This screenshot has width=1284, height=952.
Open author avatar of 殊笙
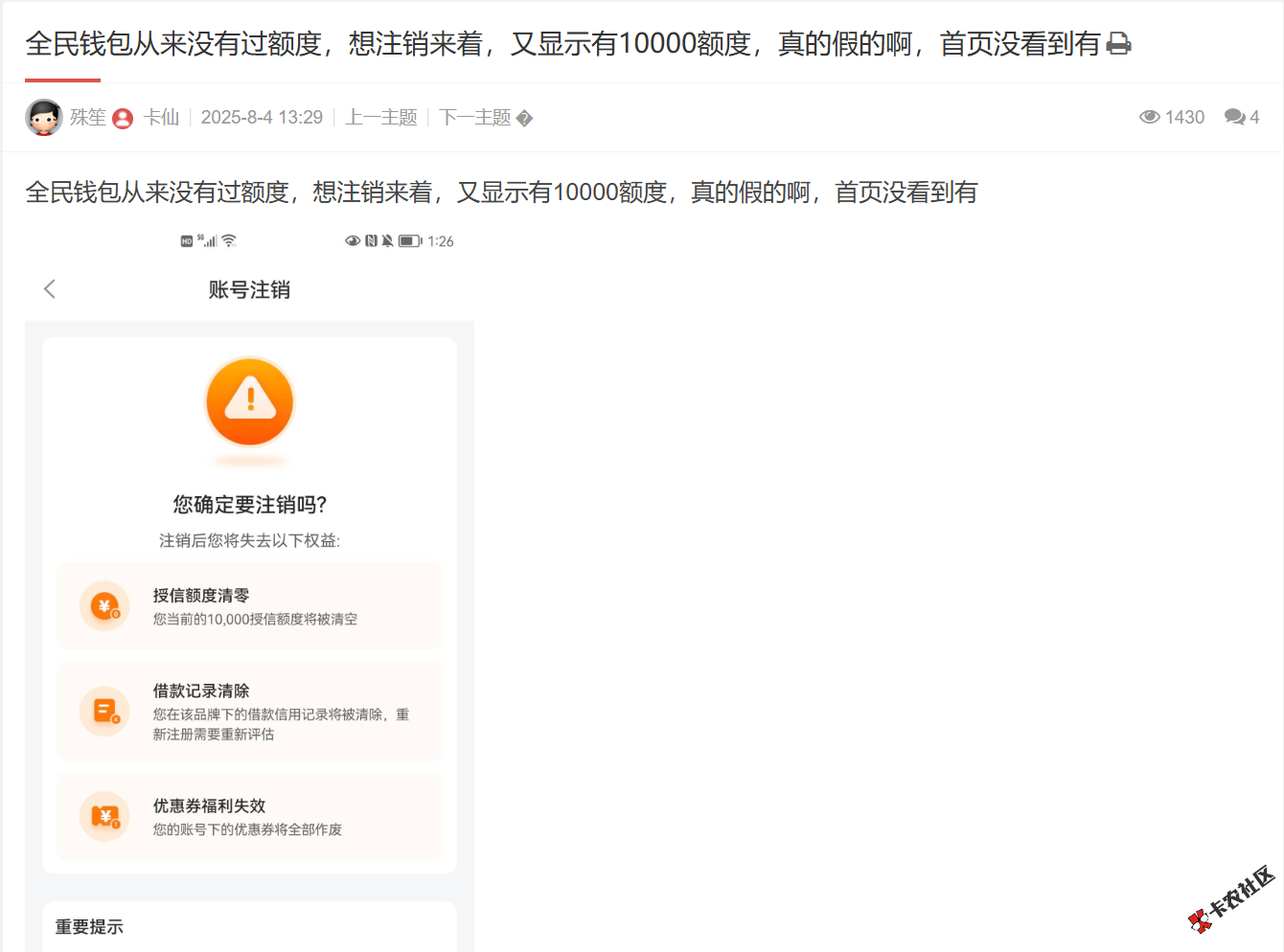44,118
